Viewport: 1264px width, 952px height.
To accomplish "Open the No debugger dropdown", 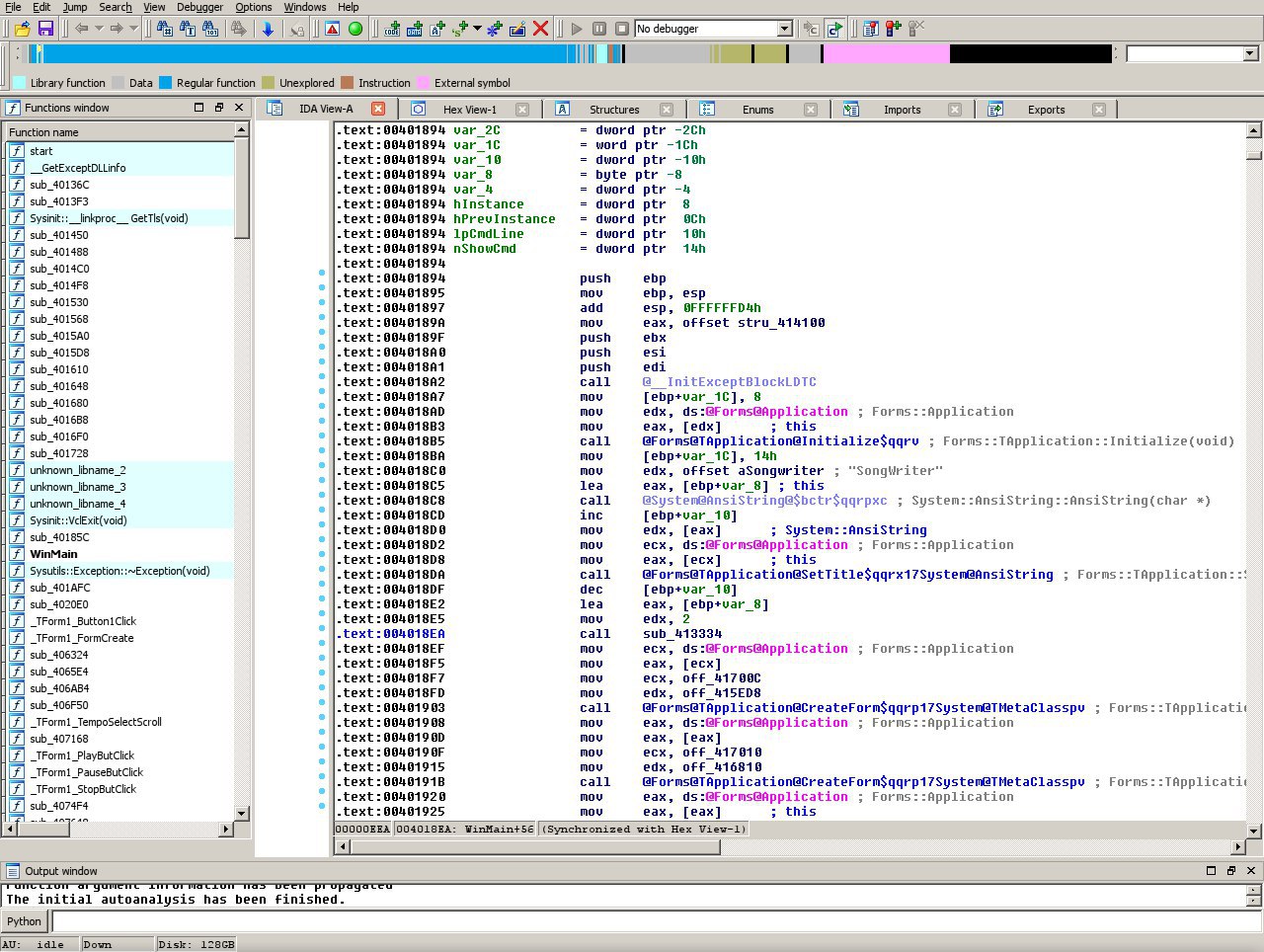I will click(784, 29).
